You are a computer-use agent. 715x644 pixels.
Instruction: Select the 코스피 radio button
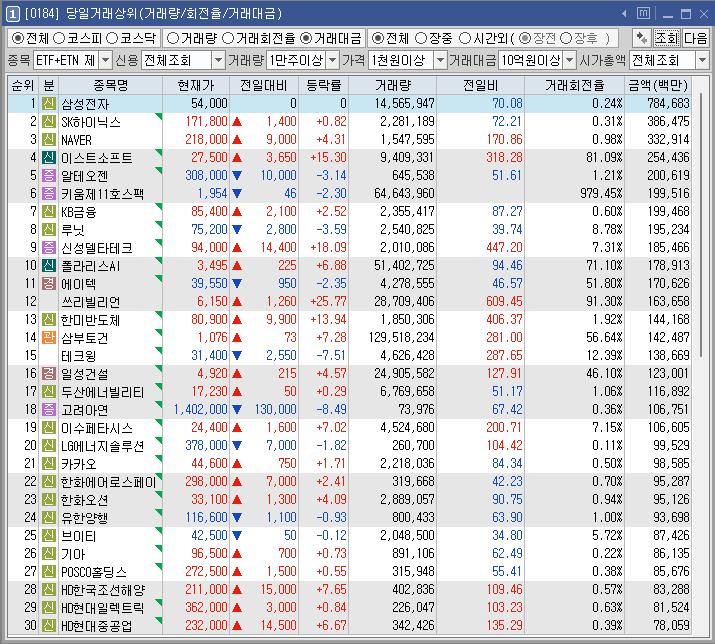59,38
